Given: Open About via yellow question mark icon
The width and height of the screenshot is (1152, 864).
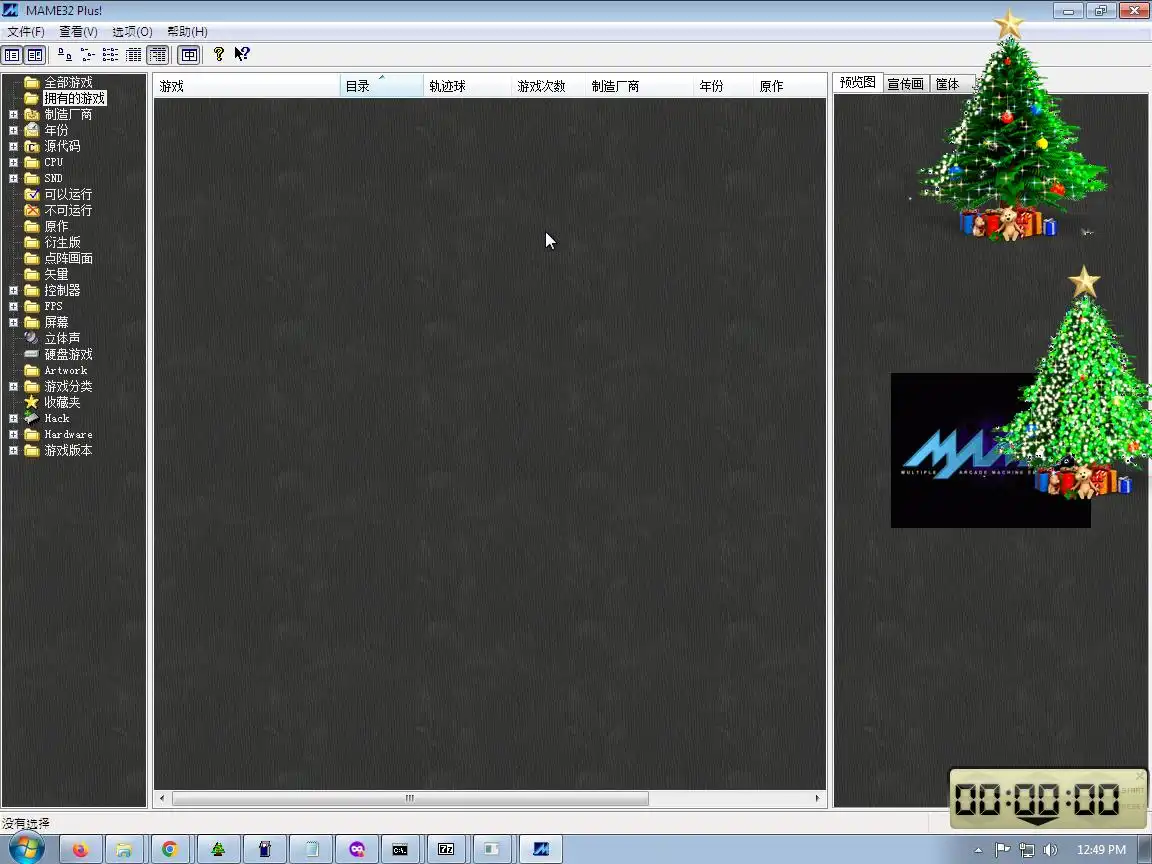Looking at the screenshot, I should [x=218, y=54].
